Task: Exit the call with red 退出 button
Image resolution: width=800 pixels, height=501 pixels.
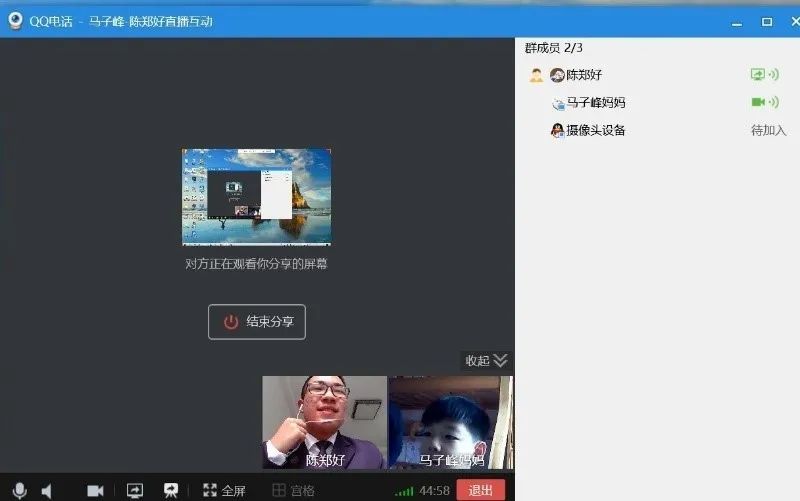Action: (x=480, y=490)
